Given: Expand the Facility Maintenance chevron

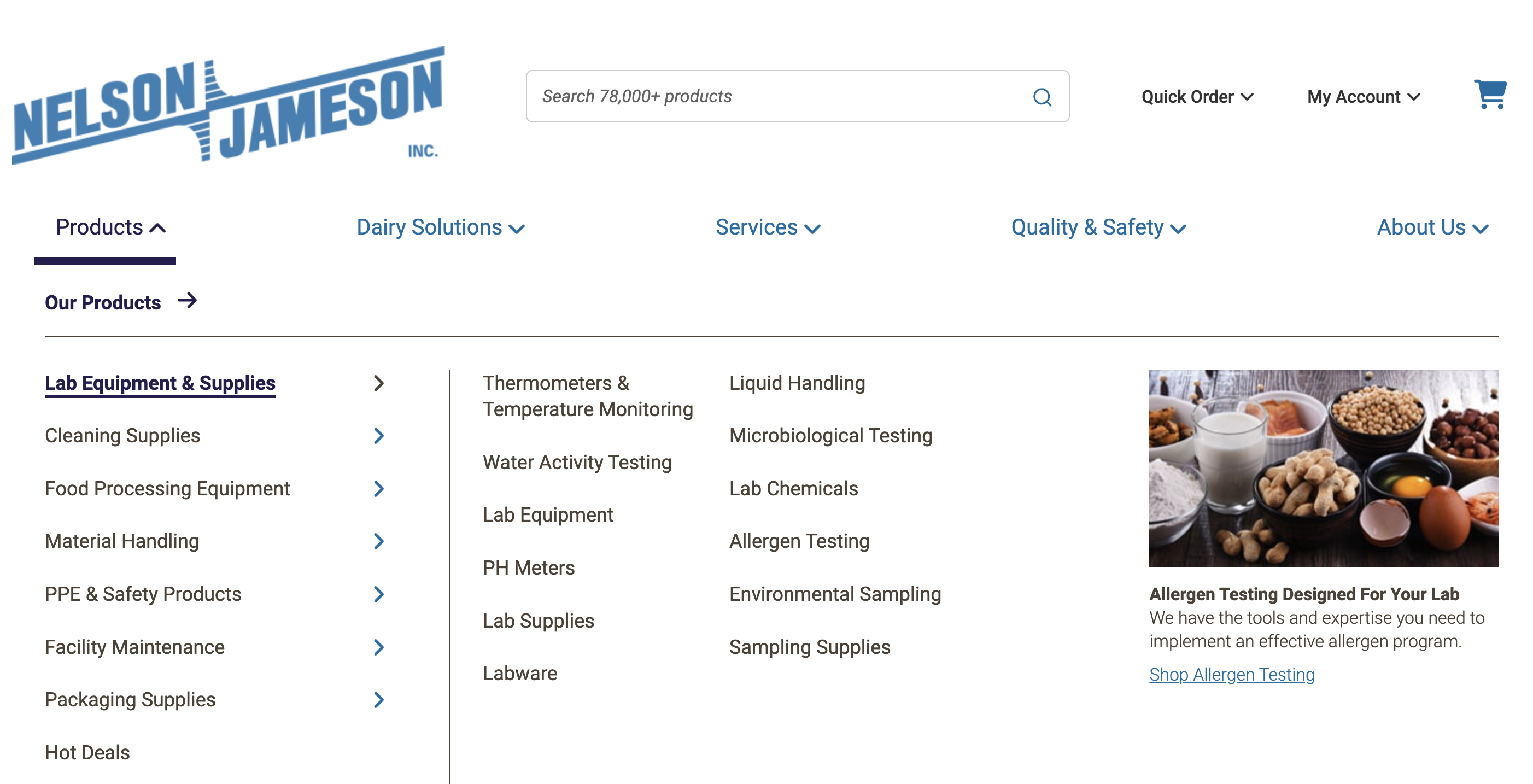Looking at the screenshot, I should [378, 647].
